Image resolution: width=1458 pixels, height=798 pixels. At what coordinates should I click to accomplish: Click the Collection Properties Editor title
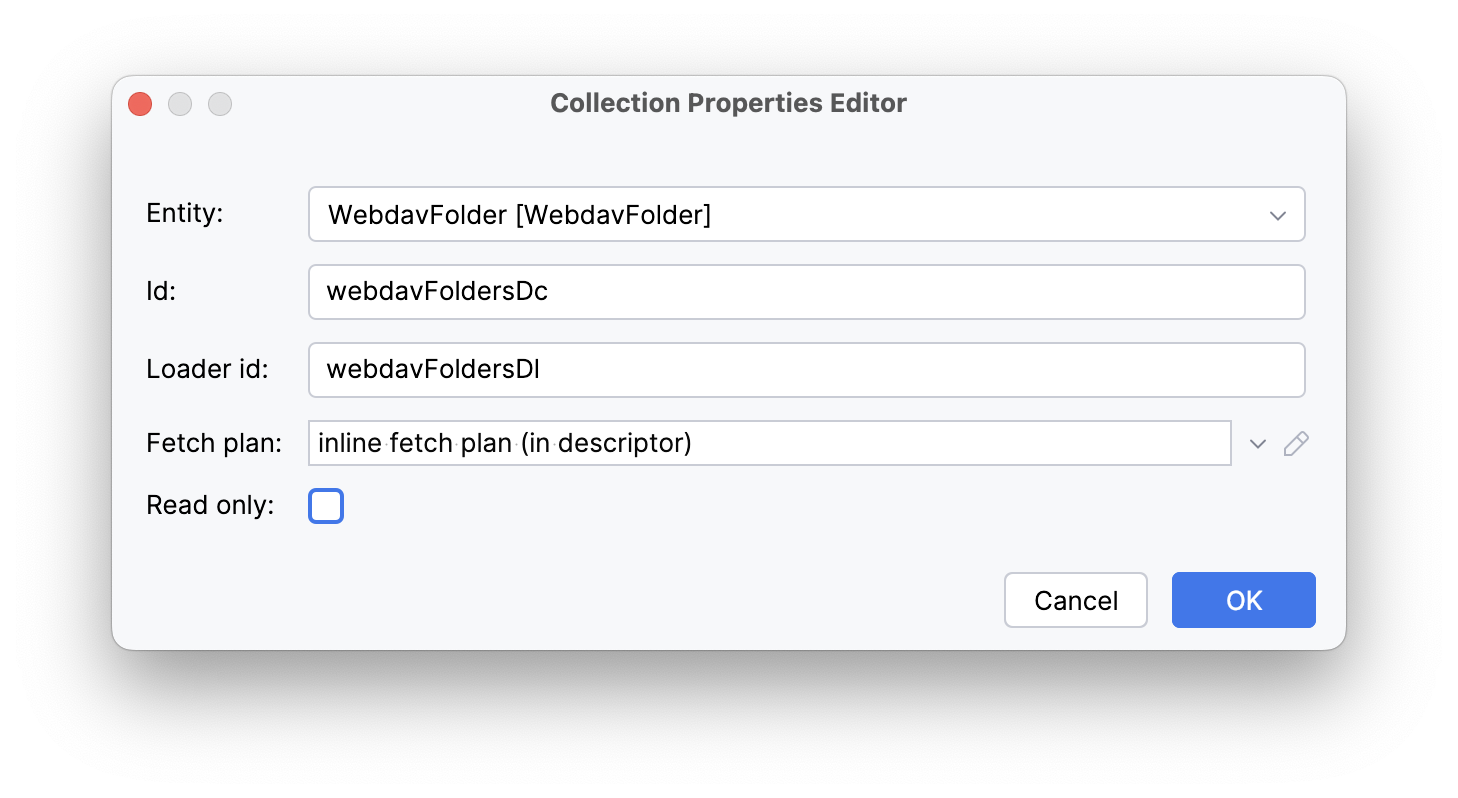728,103
